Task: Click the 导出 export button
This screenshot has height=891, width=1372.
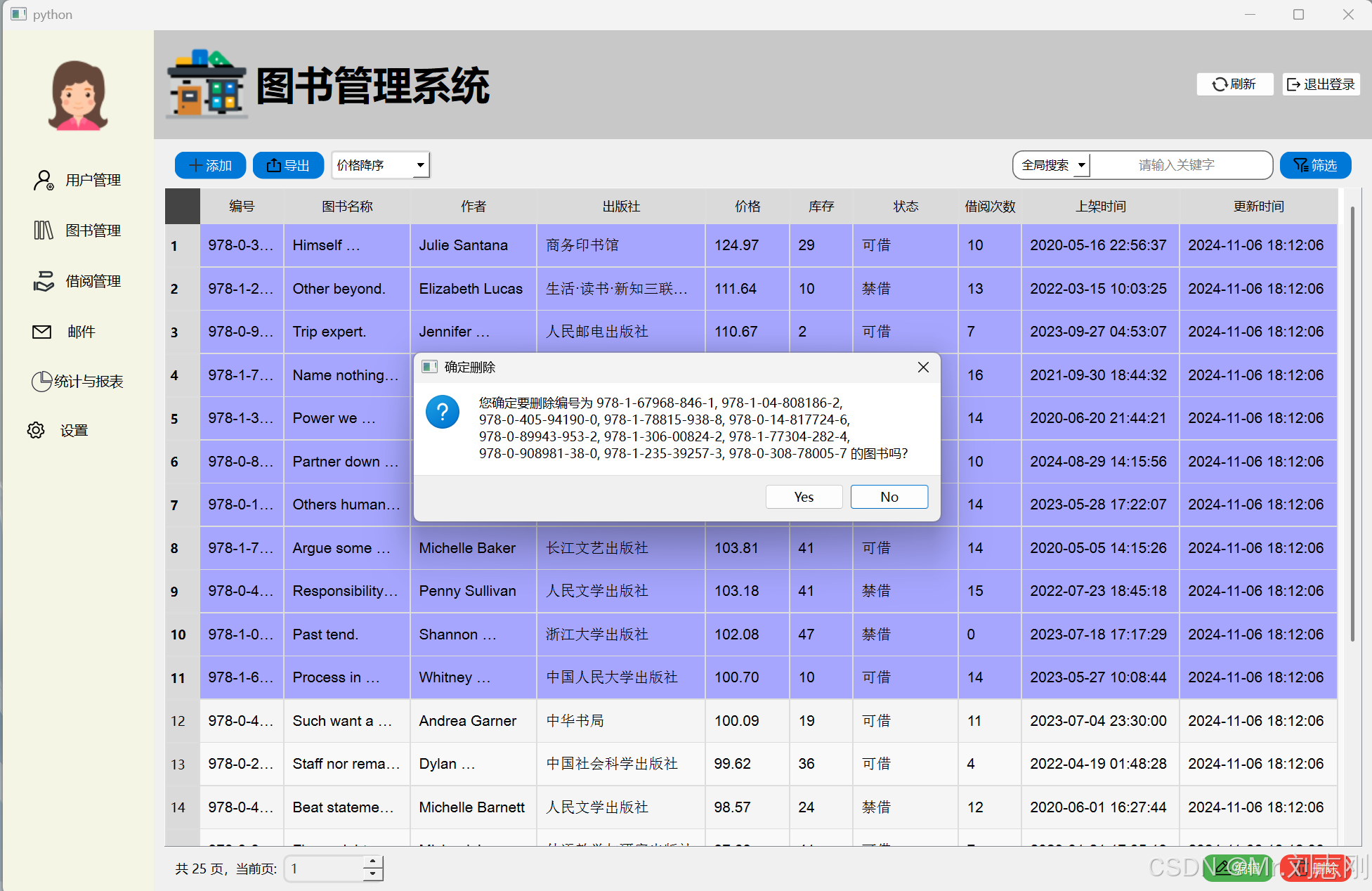Action: [x=288, y=165]
